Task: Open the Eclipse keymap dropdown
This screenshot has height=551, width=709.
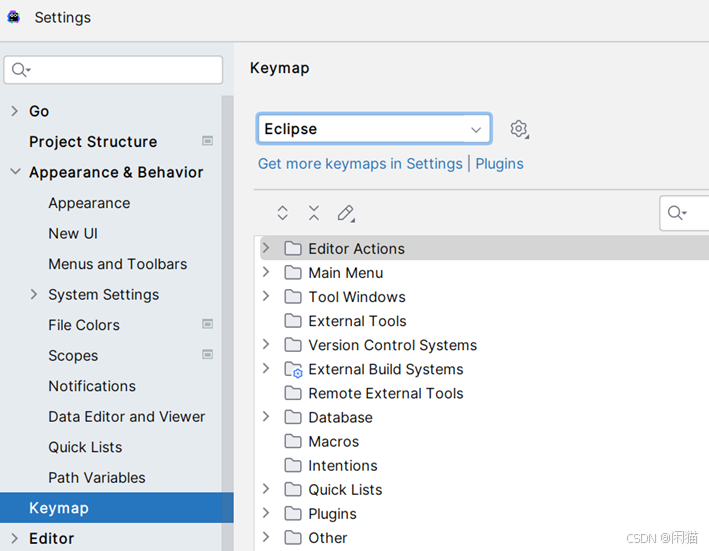Action: point(374,129)
